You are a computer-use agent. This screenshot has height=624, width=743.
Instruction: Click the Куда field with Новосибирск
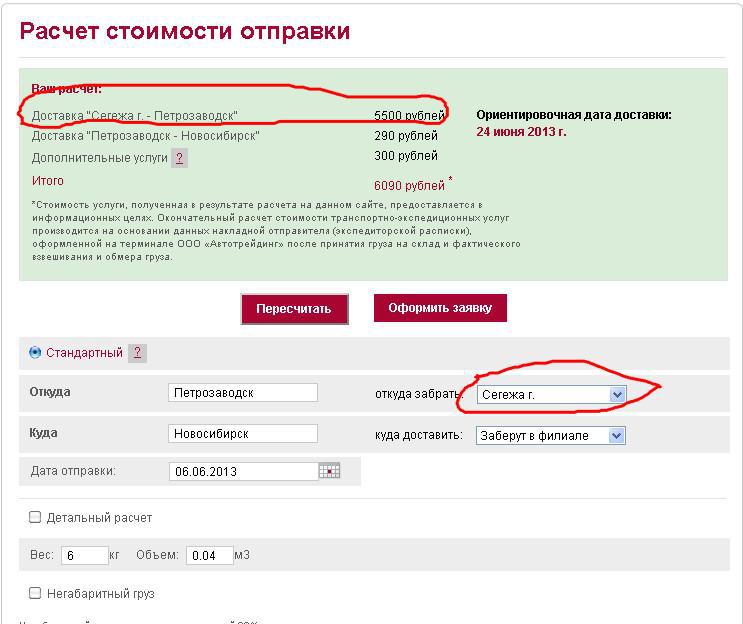(x=243, y=434)
